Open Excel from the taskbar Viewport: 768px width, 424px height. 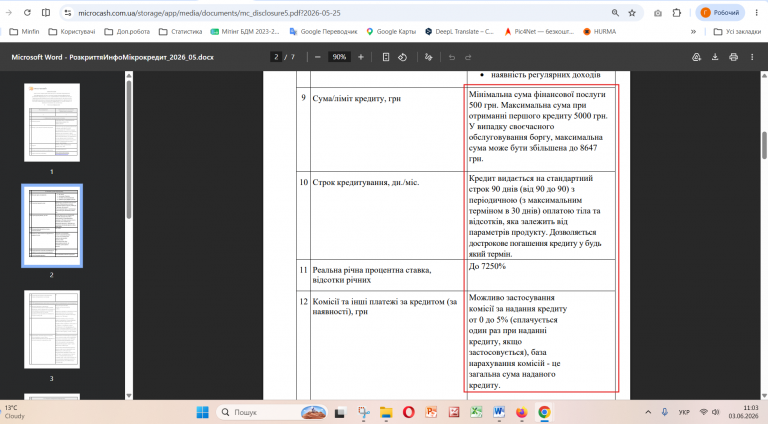[477, 412]
